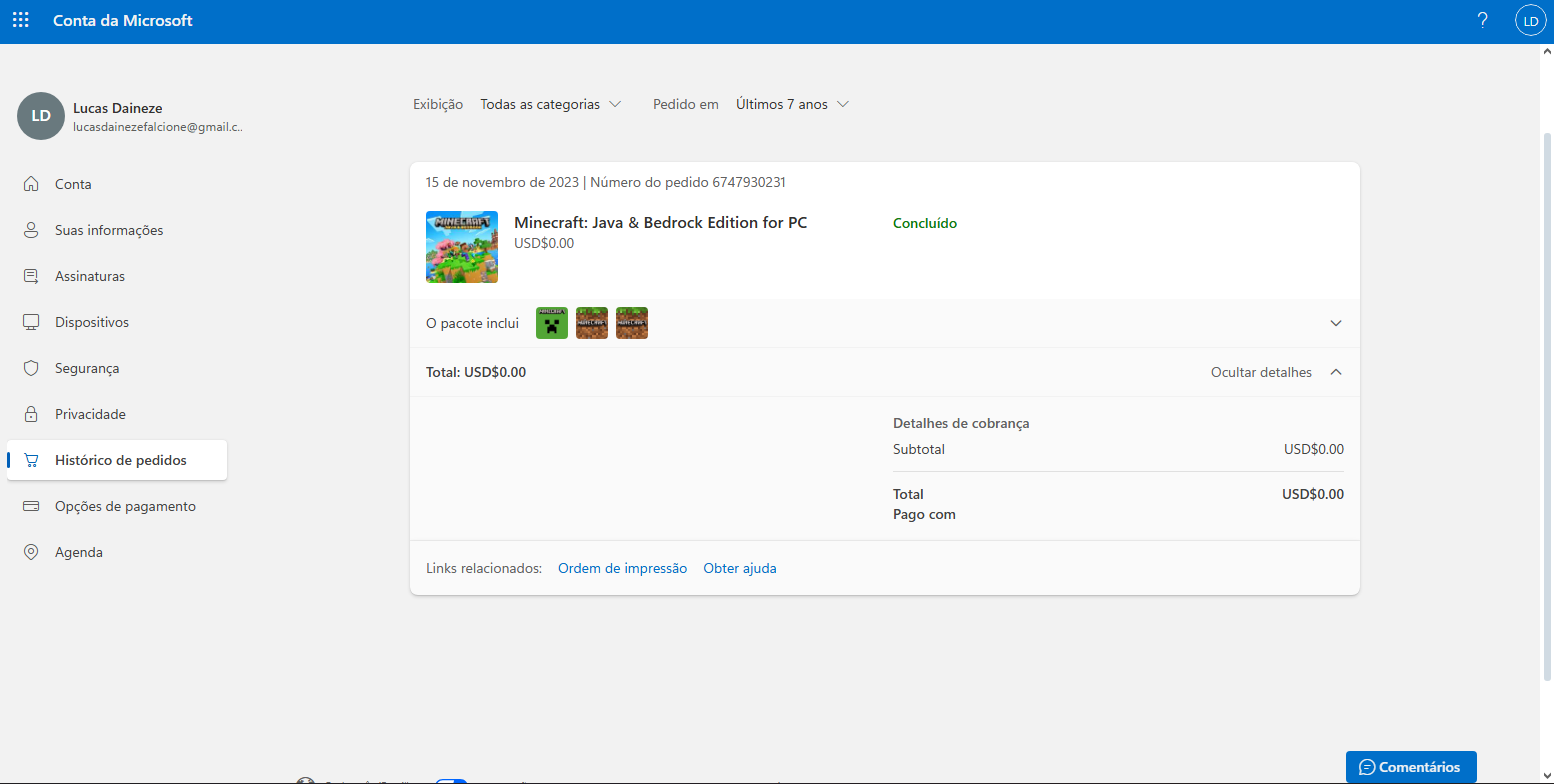
Task: Collapse details with Ocultar detalhes
Action: [x=1277, y=372]
